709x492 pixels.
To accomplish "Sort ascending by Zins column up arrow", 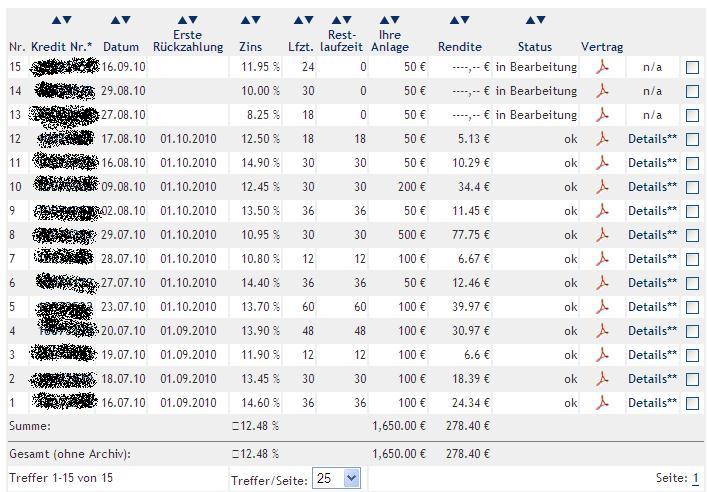I will [x=245, y=20].
